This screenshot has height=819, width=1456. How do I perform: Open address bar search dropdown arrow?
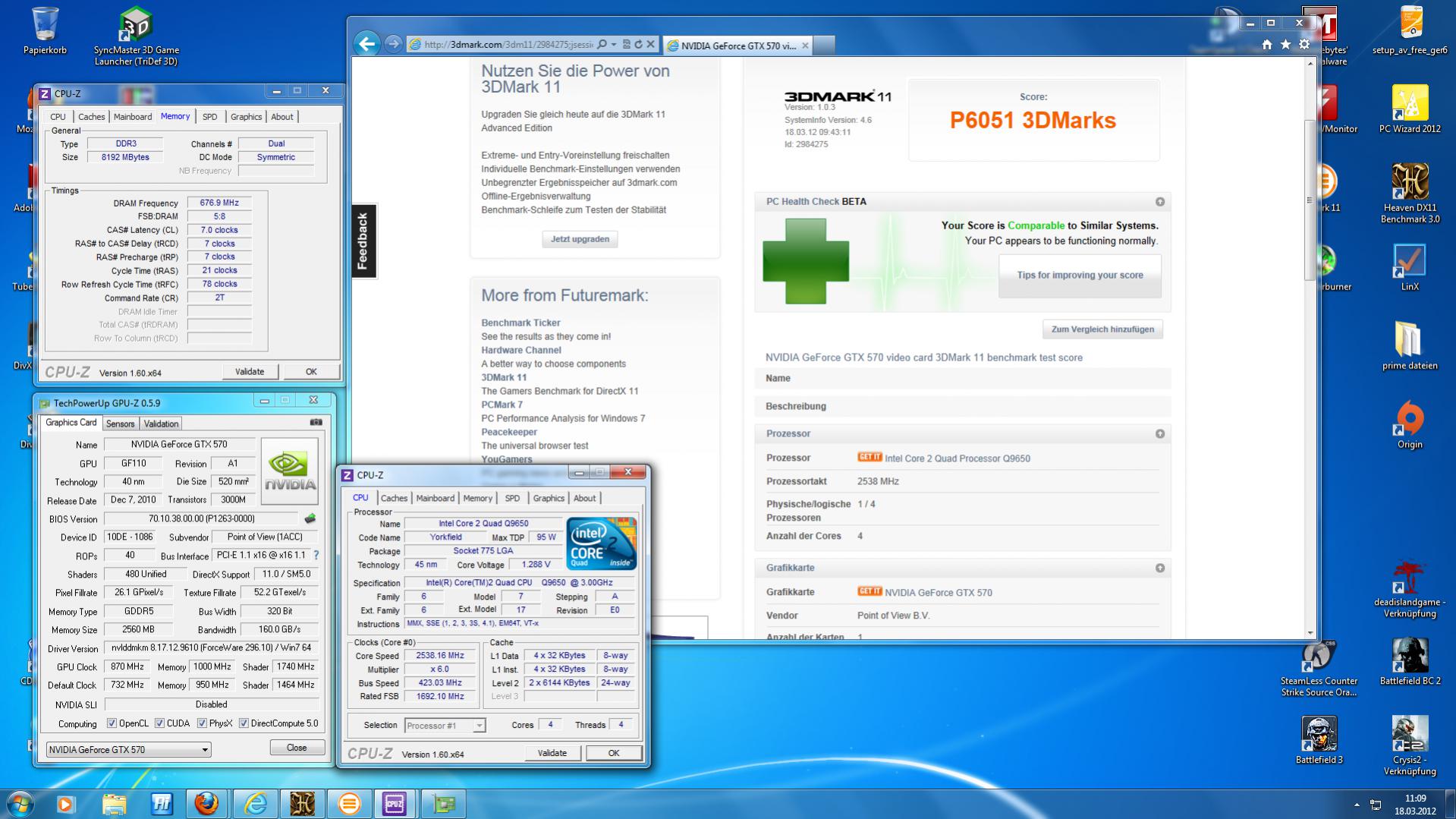point(614,45)
